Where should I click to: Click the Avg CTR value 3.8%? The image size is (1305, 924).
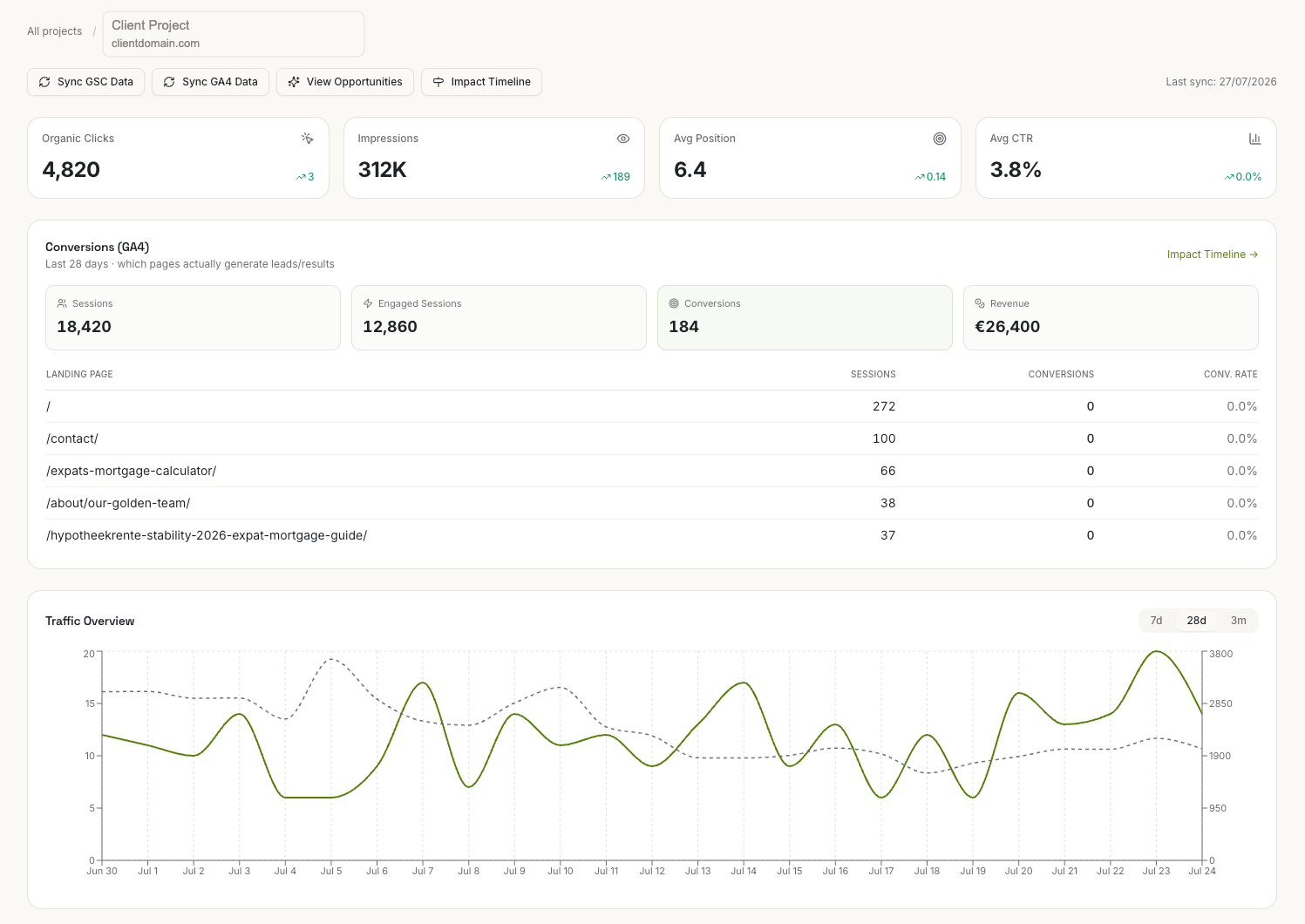1016,170
